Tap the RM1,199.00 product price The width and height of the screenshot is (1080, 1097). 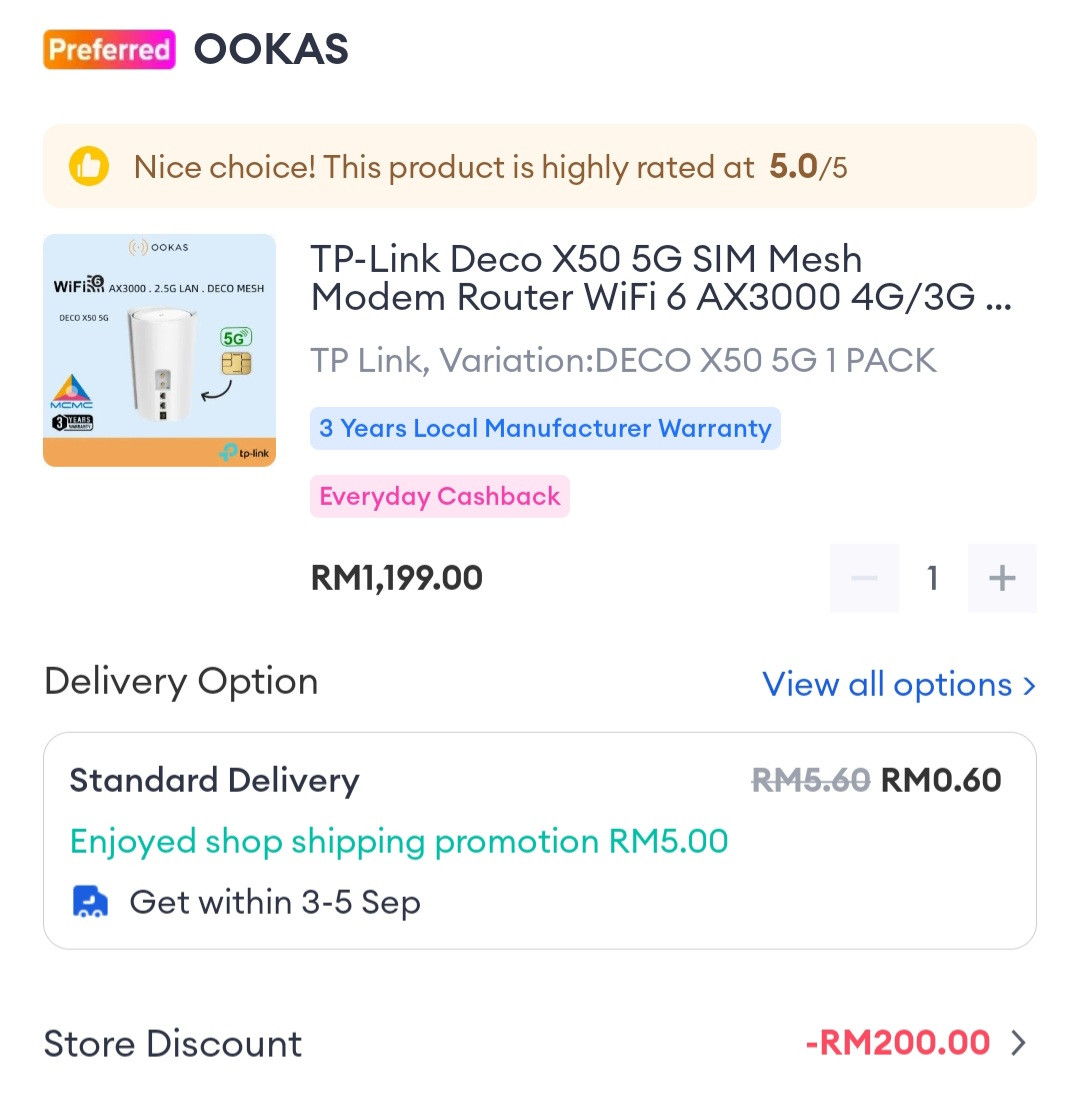click(397, 577)
